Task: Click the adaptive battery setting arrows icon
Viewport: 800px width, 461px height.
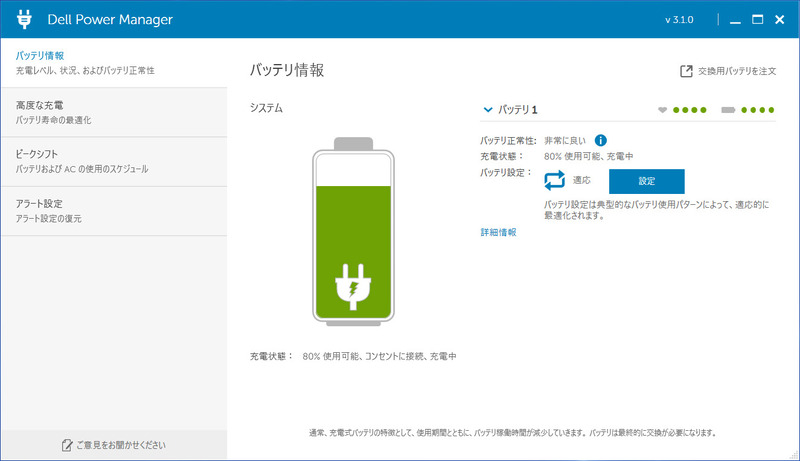Action: [555, 180]
